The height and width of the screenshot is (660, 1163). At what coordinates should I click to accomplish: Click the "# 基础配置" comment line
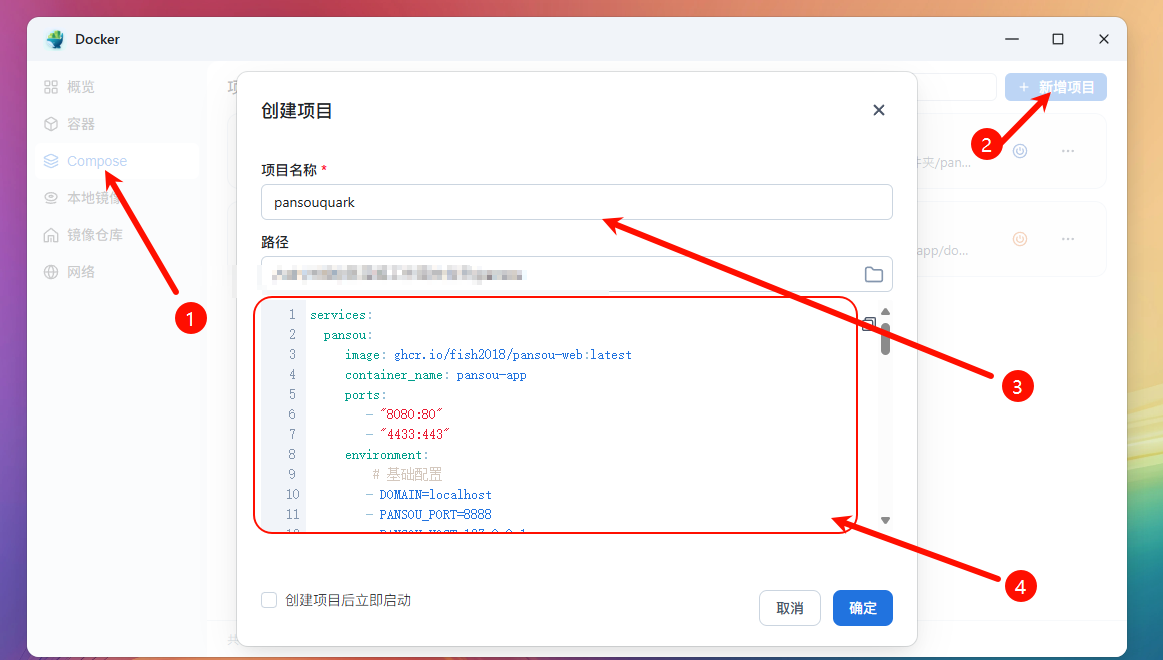click(406, 475)
